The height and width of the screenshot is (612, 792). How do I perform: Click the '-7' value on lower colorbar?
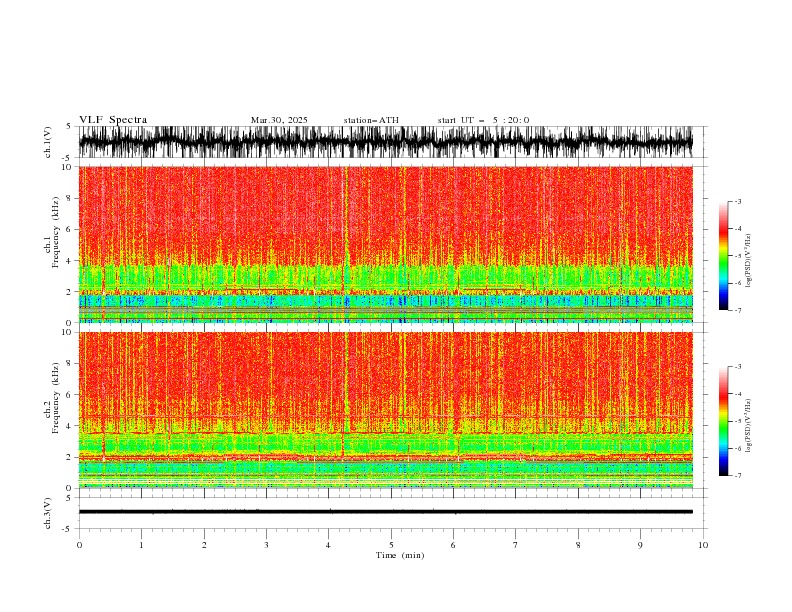[x=737, y=476]
